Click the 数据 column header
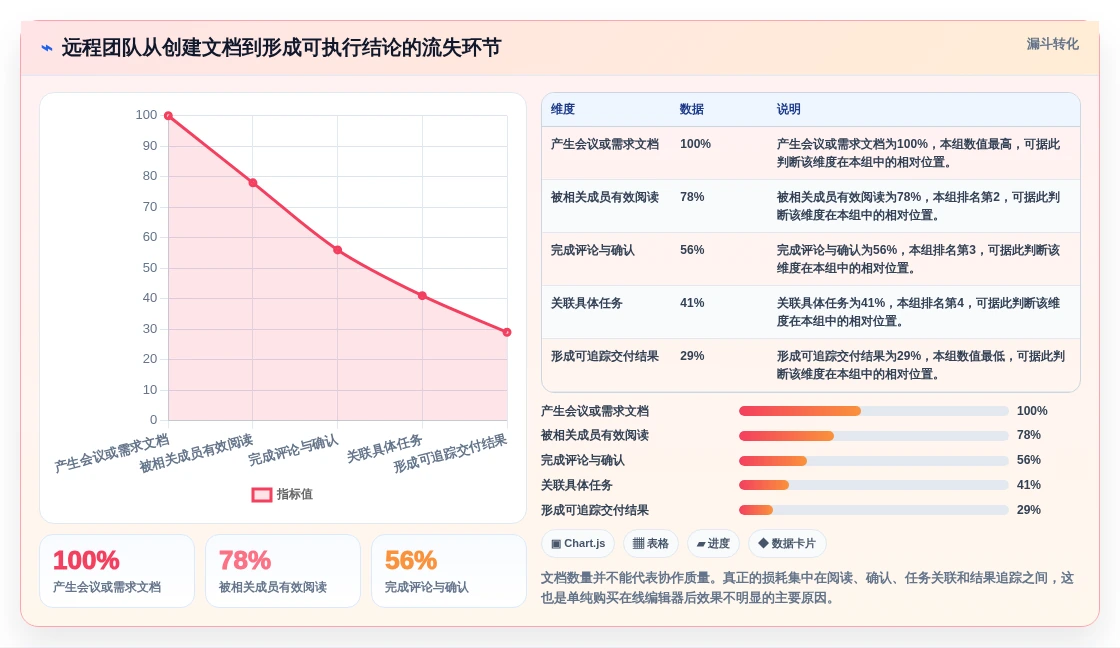Viewport: 1120px width, 648px height. (691, 109)
